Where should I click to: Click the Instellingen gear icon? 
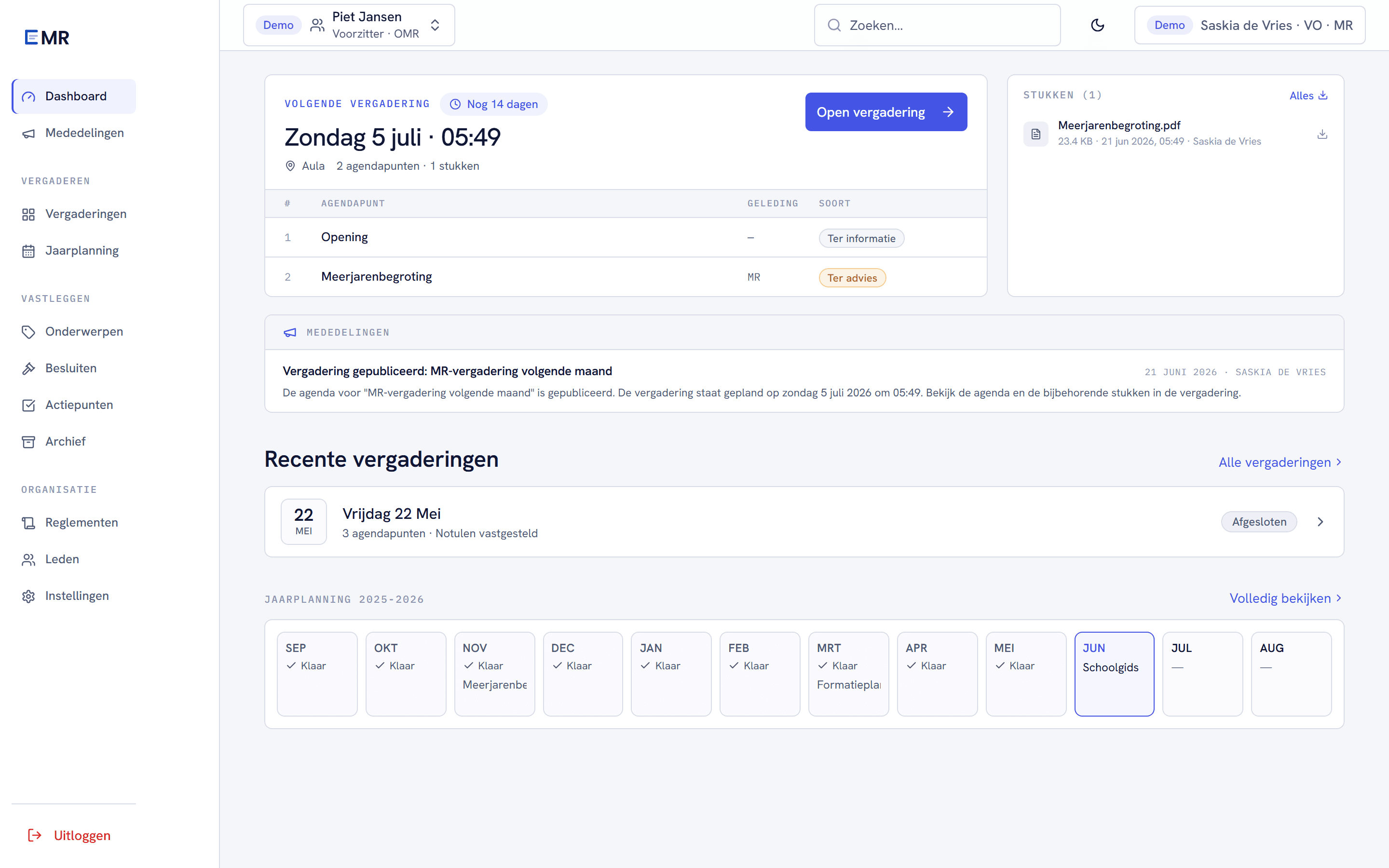click(x=29, y=597)
